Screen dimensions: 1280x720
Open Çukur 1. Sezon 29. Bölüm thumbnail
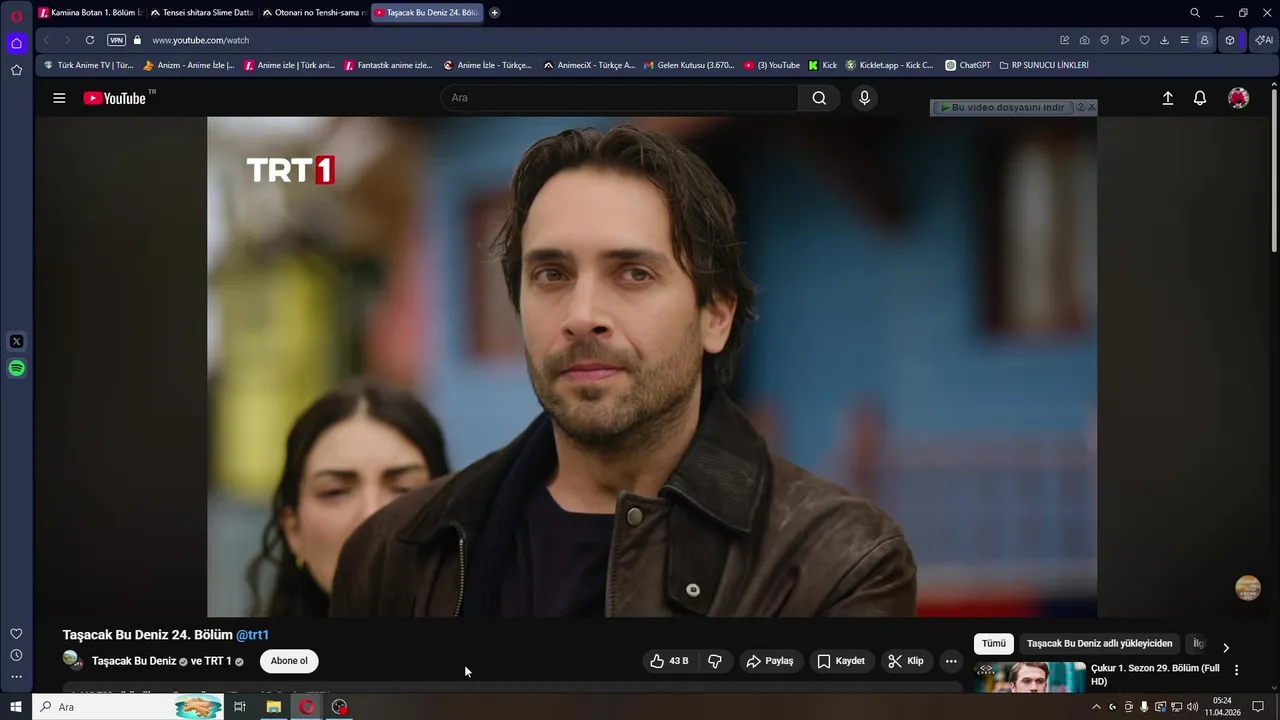point(1030,676)
